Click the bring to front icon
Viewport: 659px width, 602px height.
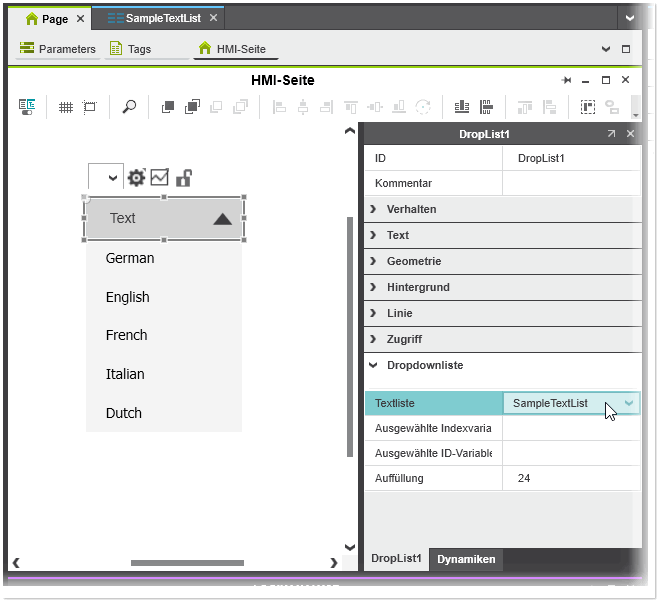tap(168, 107)
